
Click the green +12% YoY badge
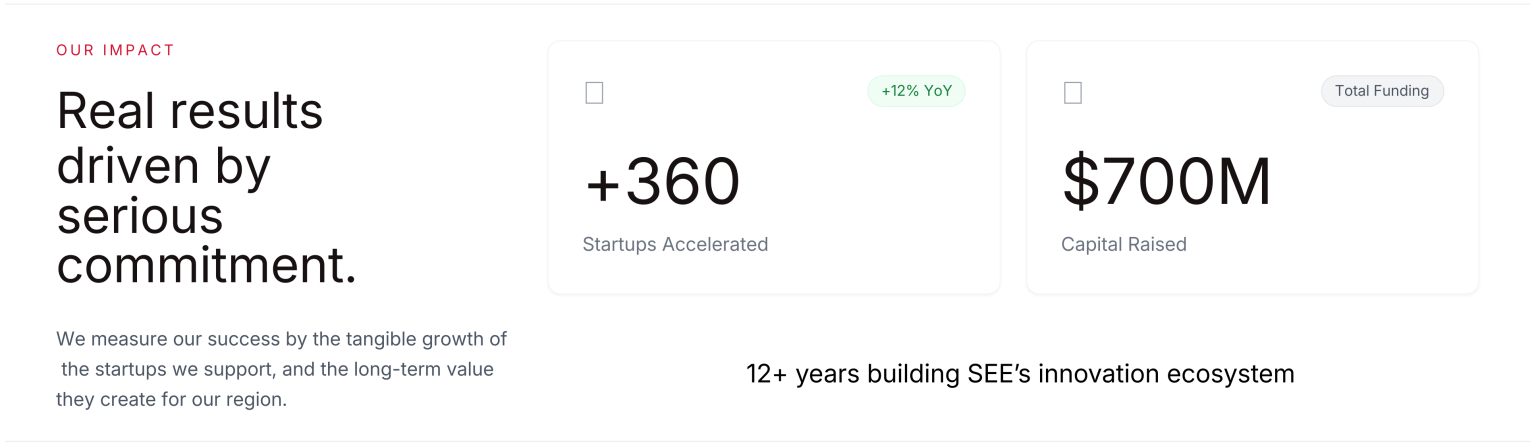click(x=916, y=91)
